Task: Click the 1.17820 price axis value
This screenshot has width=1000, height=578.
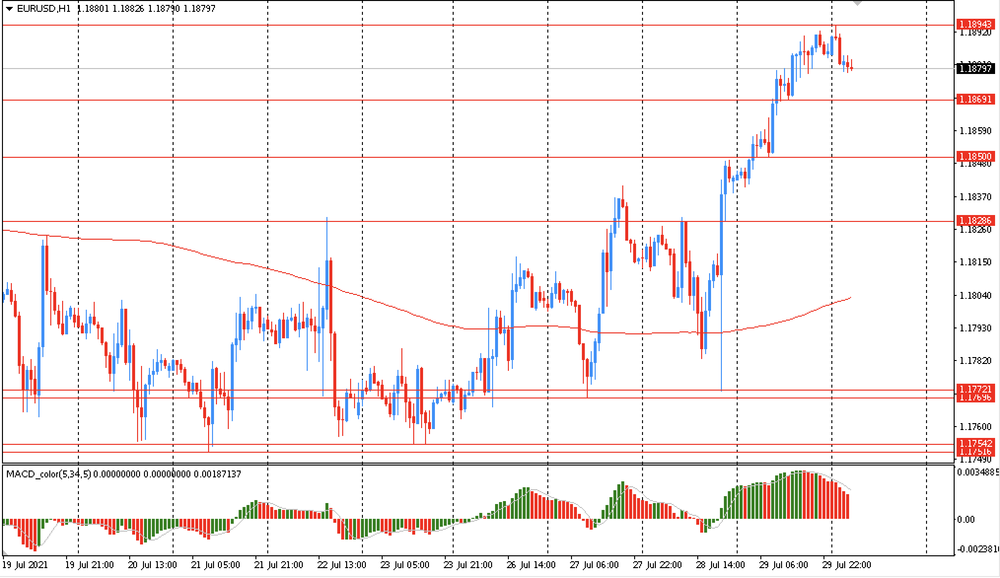Action: tap(976, 361)
